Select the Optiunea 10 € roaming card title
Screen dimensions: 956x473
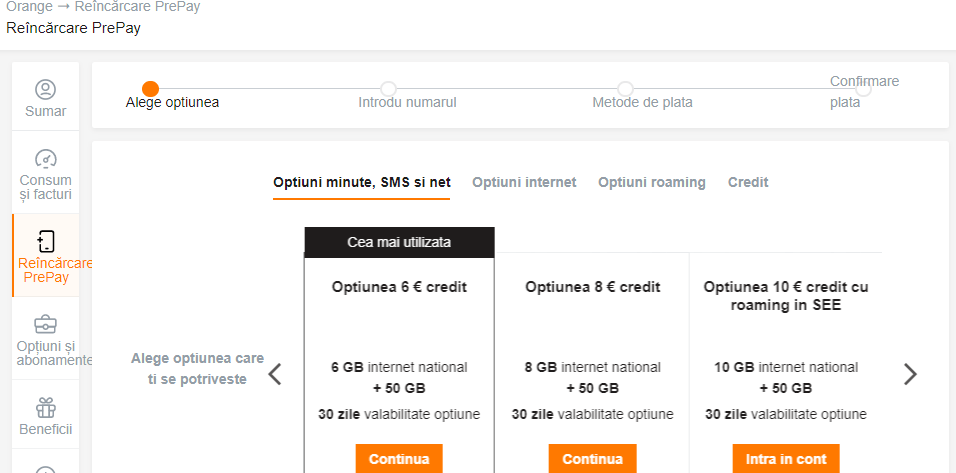click(x=786, y=296)
